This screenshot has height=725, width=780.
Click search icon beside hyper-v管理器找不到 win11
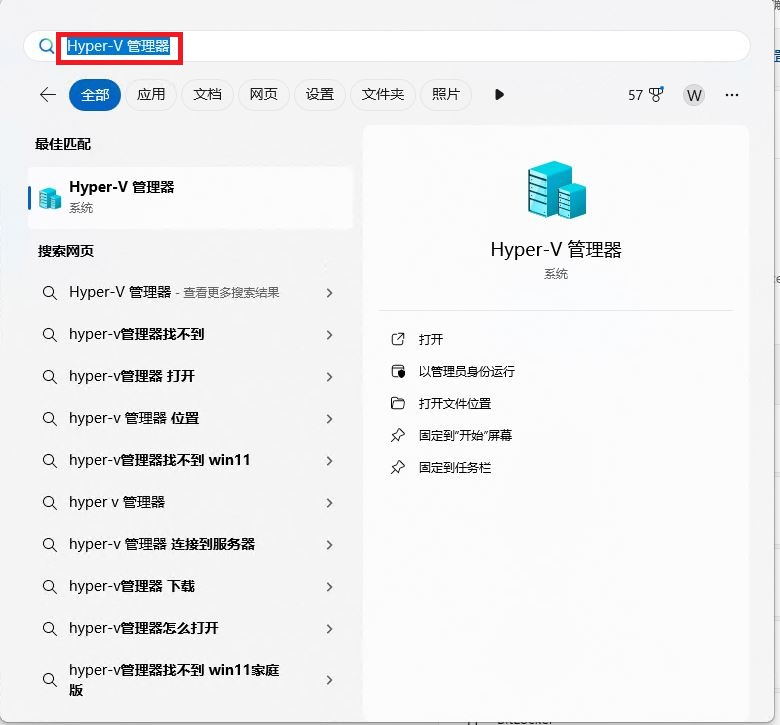[x=50, y=461]
